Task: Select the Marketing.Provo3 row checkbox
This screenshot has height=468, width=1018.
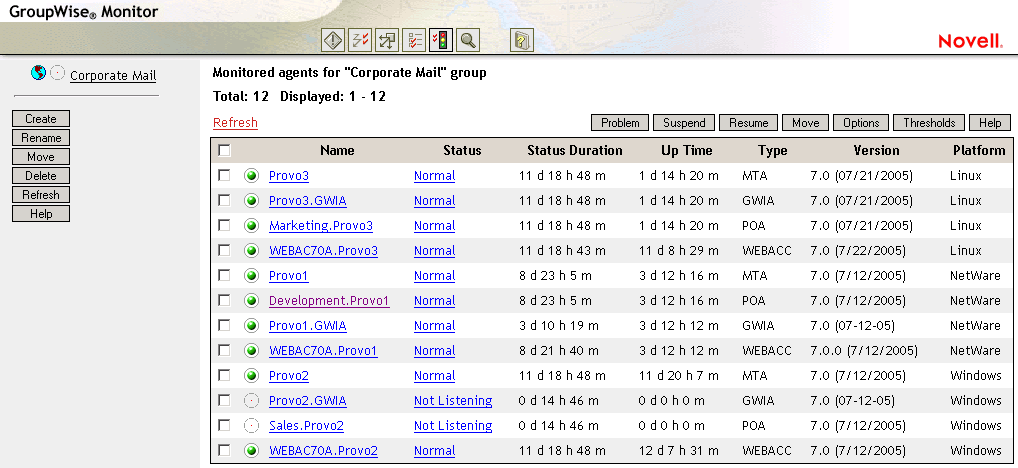Action: tap(224, 225)
